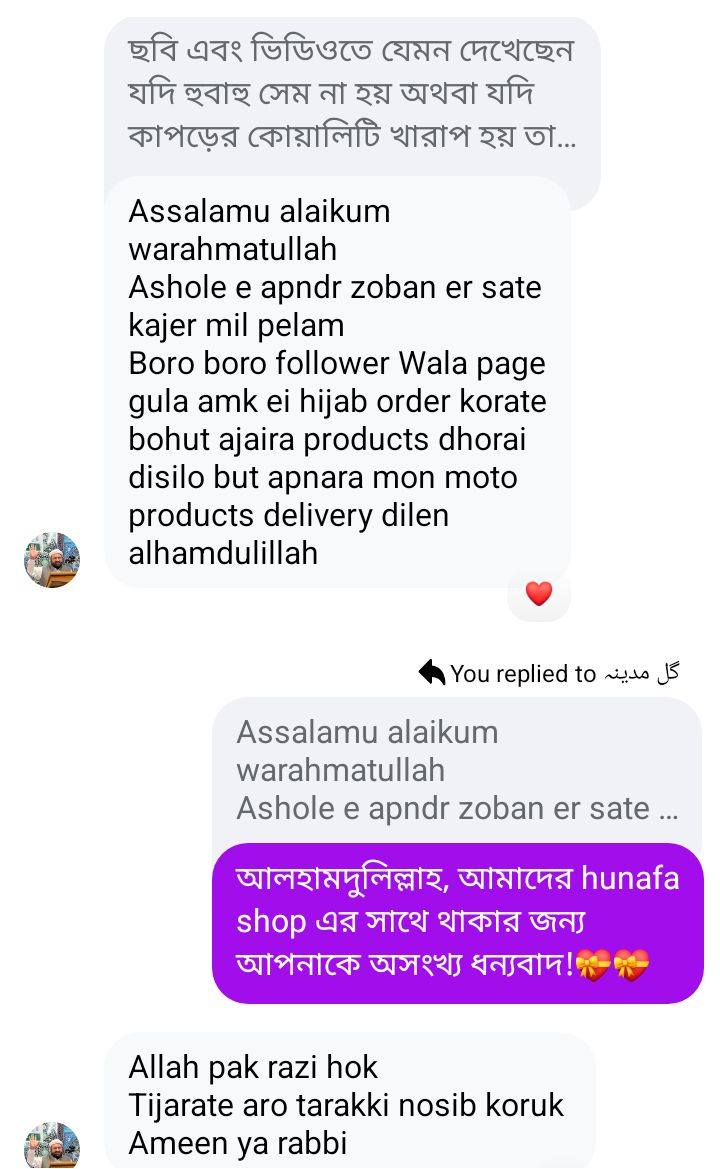
Task: Tap the Urdu name گل مدینہ
Action: tap(642, 673)
